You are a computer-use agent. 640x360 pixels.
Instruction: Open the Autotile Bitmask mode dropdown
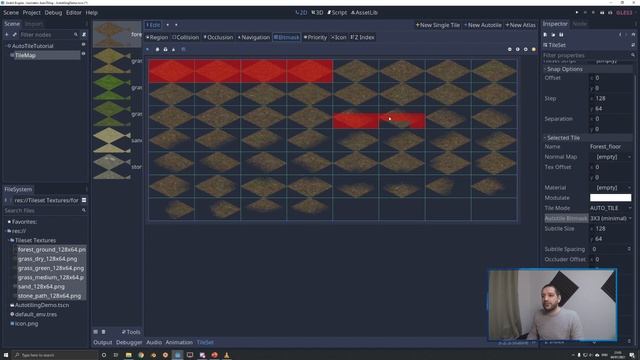pyautogui.click(x=611, y=218)
